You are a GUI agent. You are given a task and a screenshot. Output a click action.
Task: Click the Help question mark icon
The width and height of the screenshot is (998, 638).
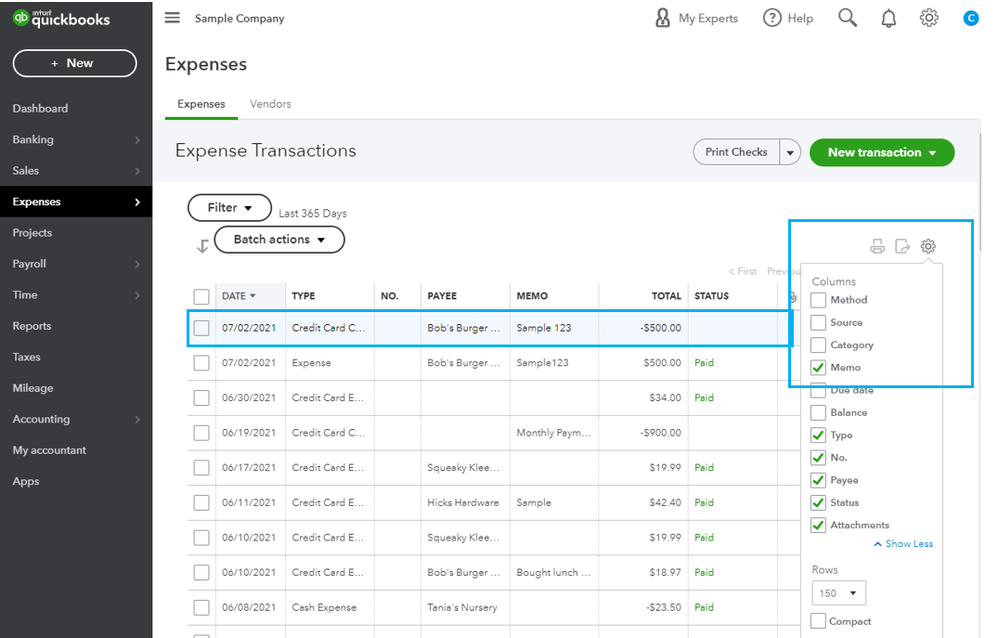pos(771,18)
